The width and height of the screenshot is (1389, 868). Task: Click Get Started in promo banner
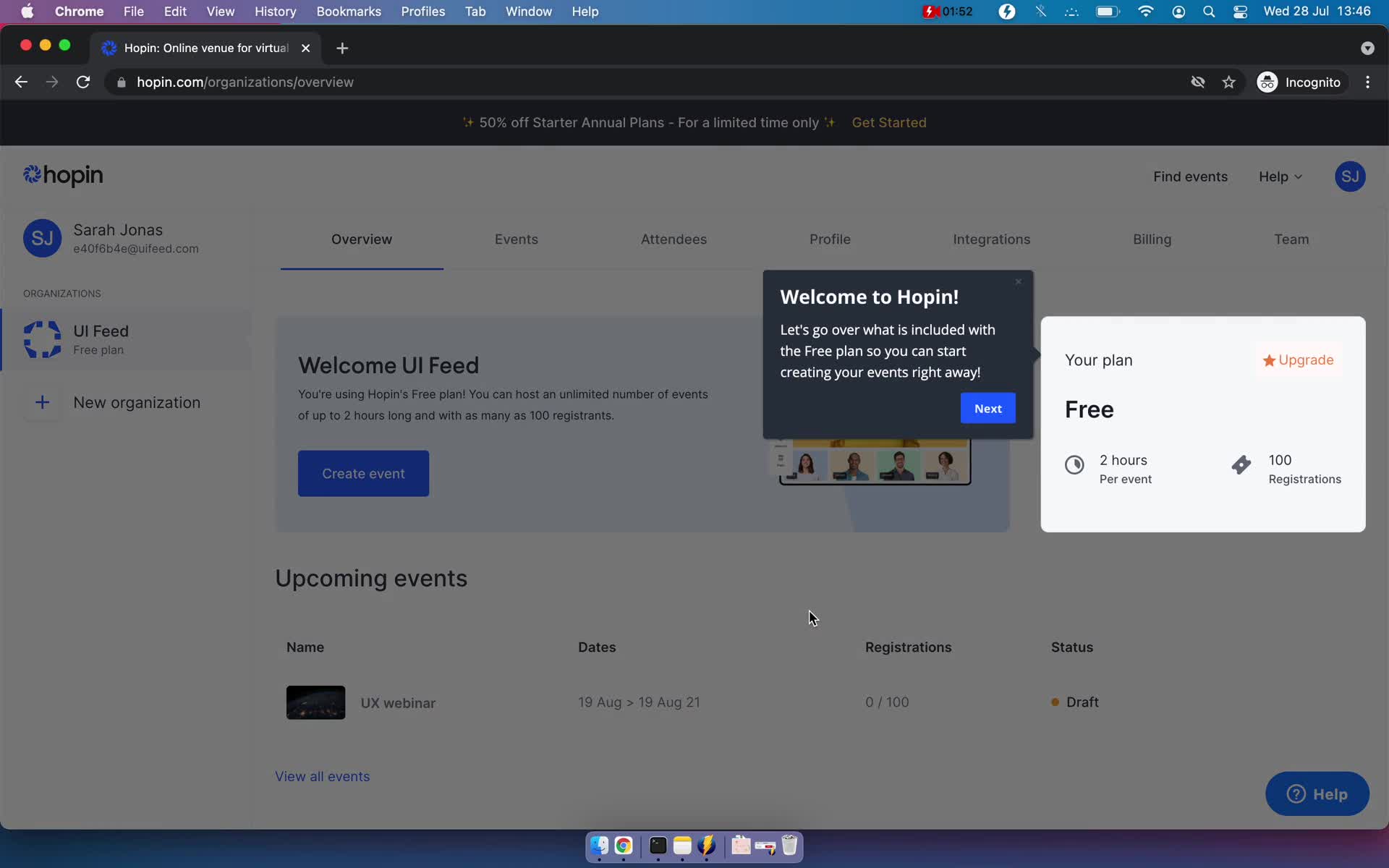[888, 123]
